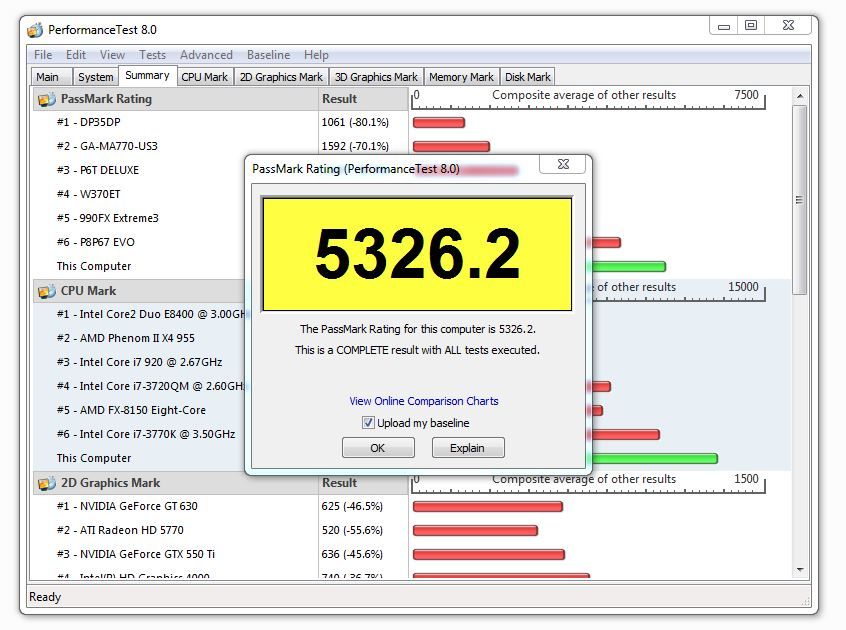Open the View menu

pos(112,55)
